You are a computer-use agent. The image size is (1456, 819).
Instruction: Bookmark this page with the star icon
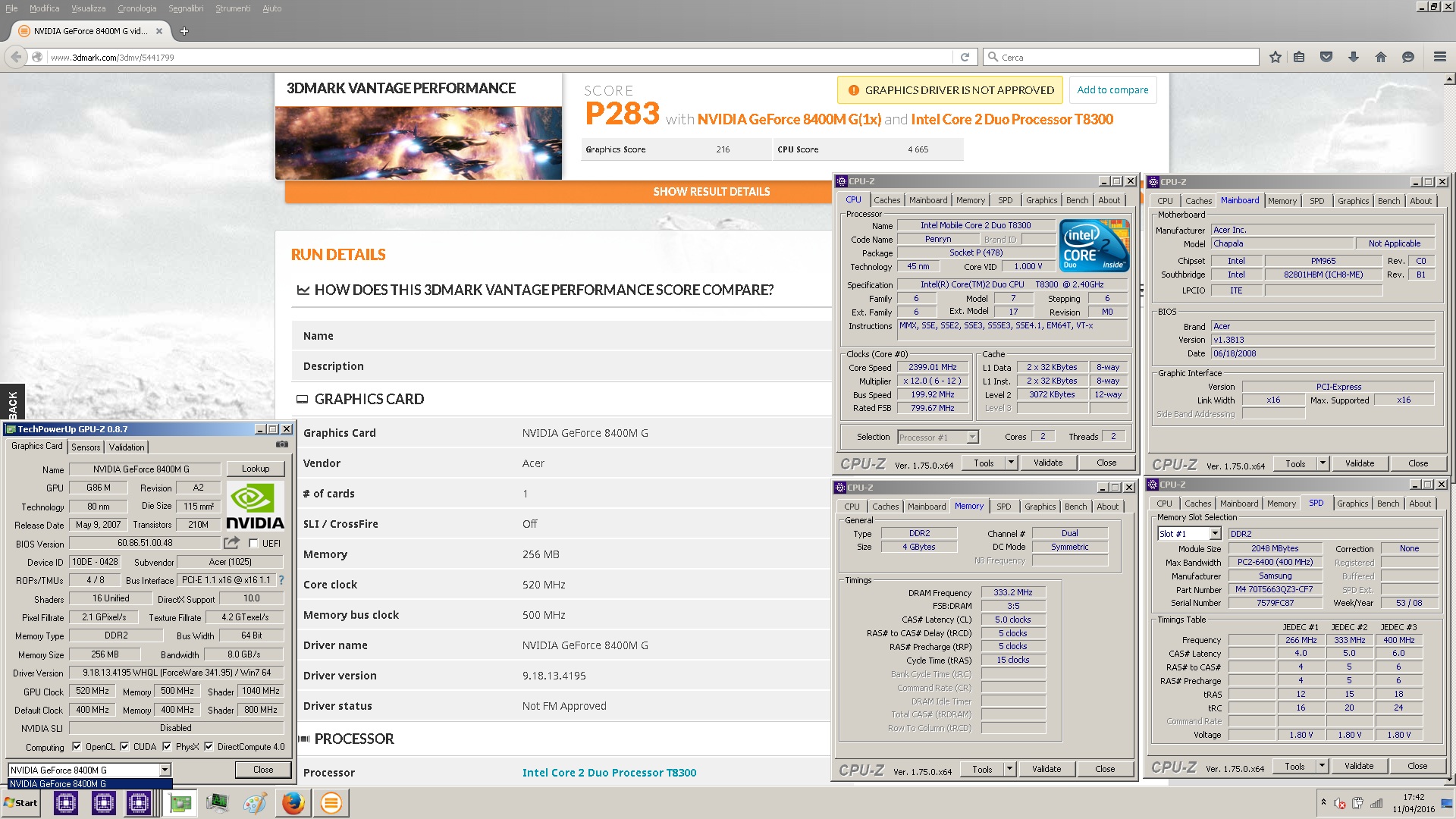[1276, 57]
